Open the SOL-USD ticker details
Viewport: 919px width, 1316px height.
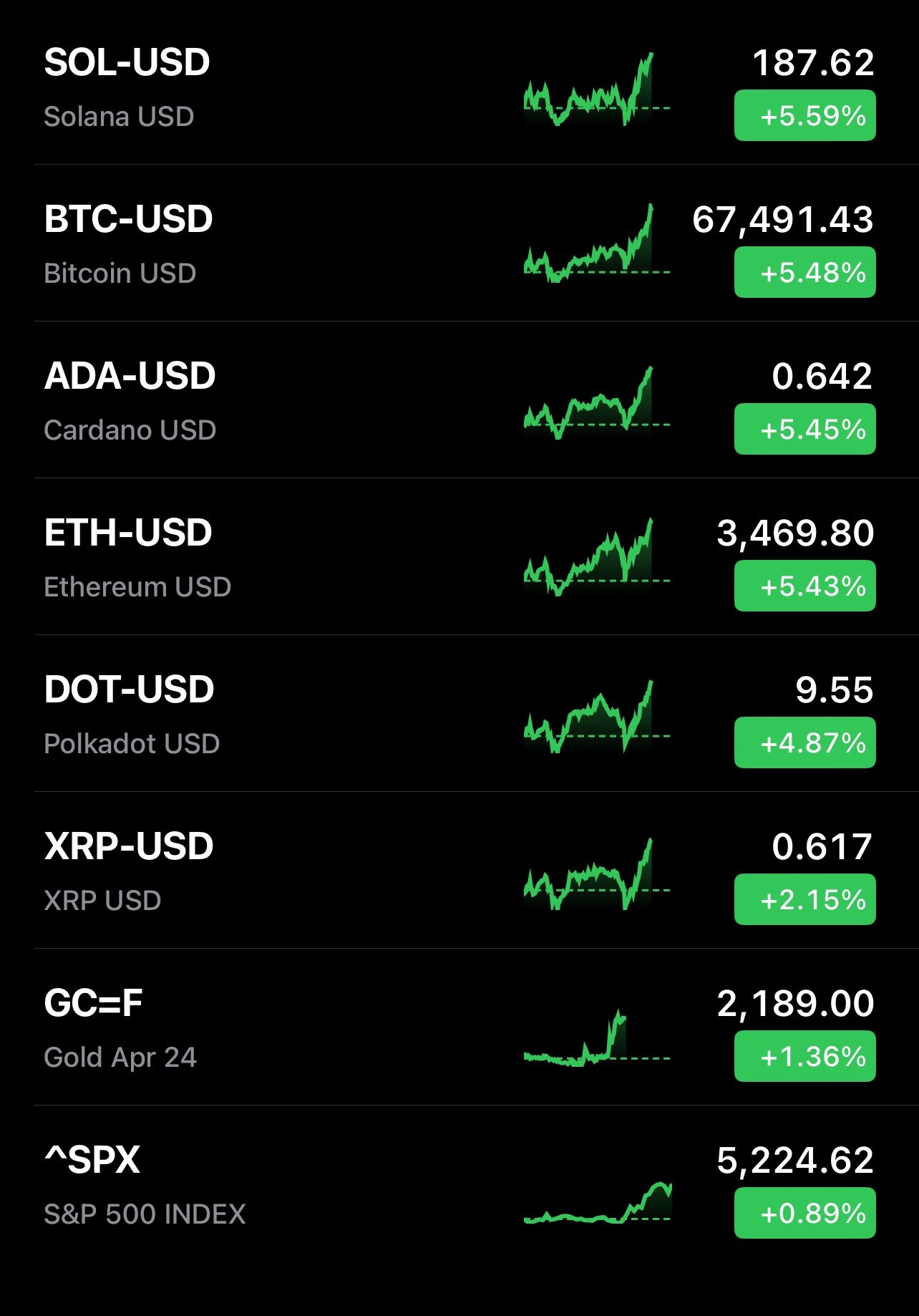coord(127,63)
